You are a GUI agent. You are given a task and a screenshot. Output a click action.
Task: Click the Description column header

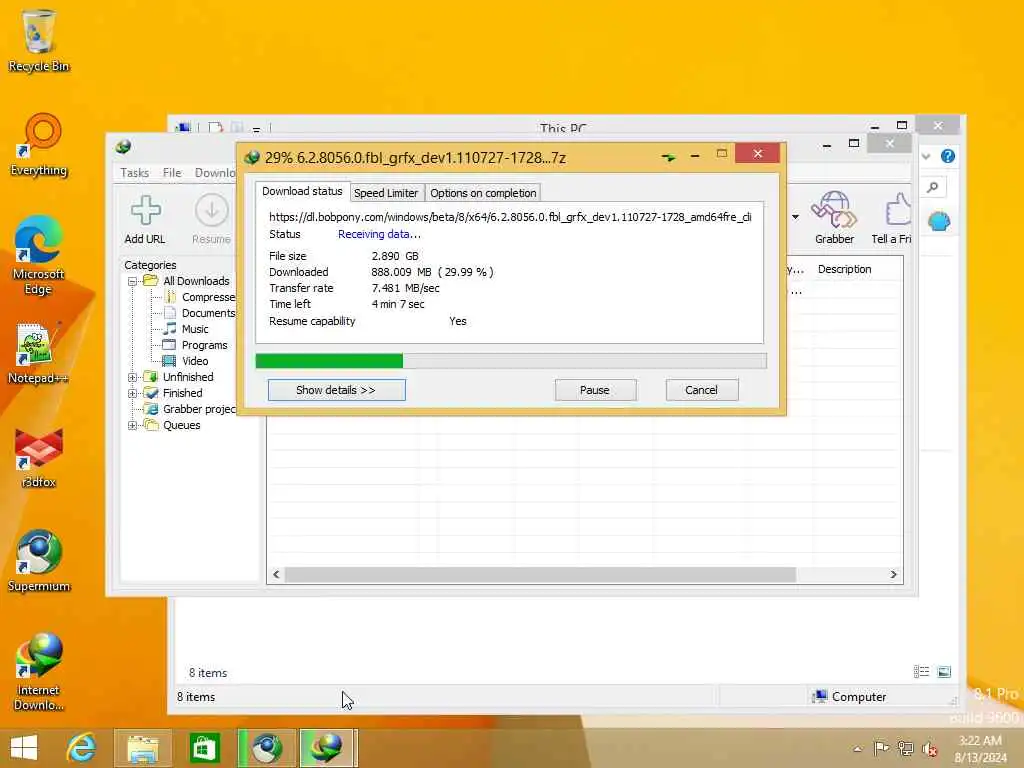[844, 269]
